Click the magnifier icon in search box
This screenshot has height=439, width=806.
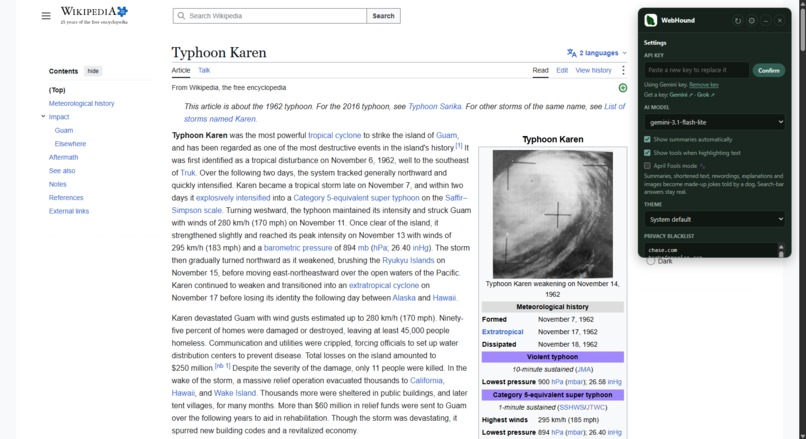(x=181, y=16)
